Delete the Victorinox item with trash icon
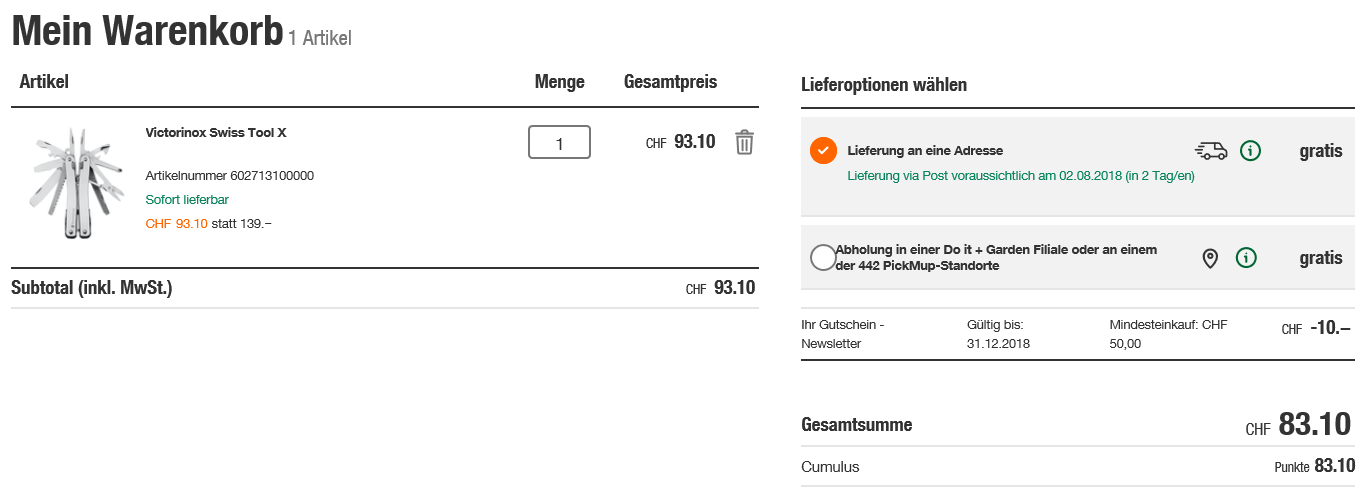The width and height of the screenshot is (1372, 493). 744,142
